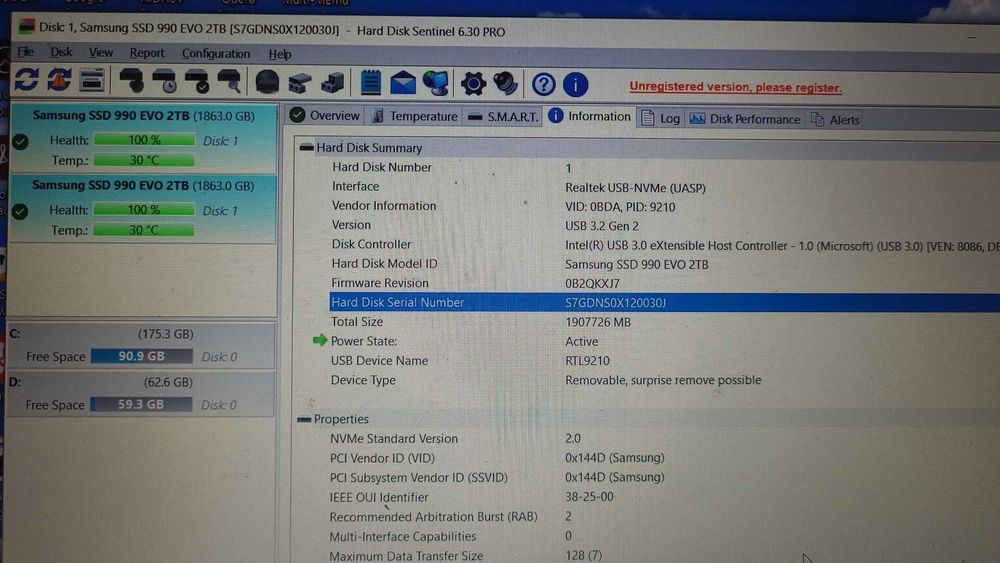
Task: Click the Maximum Data Transfer Size label
Action: [x=406, y=556]
